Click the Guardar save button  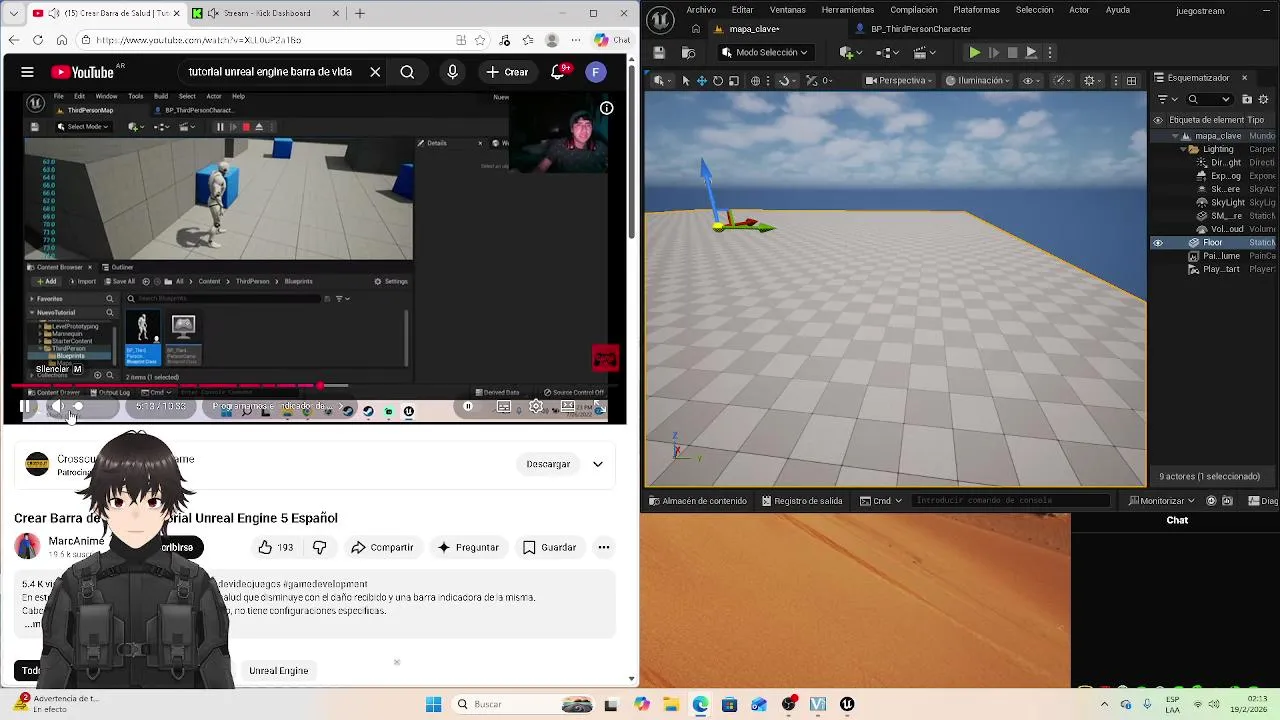[x=549, y=547]
